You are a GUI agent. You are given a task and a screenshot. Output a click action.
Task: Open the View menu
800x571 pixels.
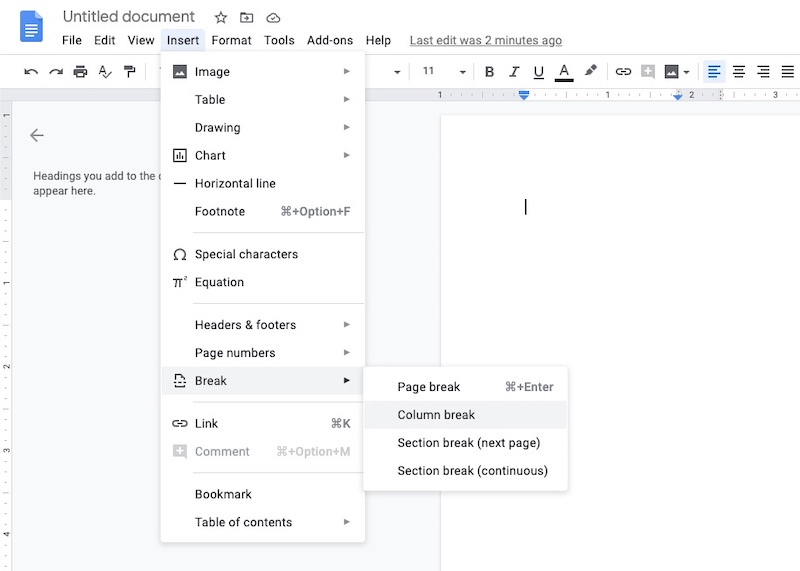pyautogui.click(x=141, y=40)
